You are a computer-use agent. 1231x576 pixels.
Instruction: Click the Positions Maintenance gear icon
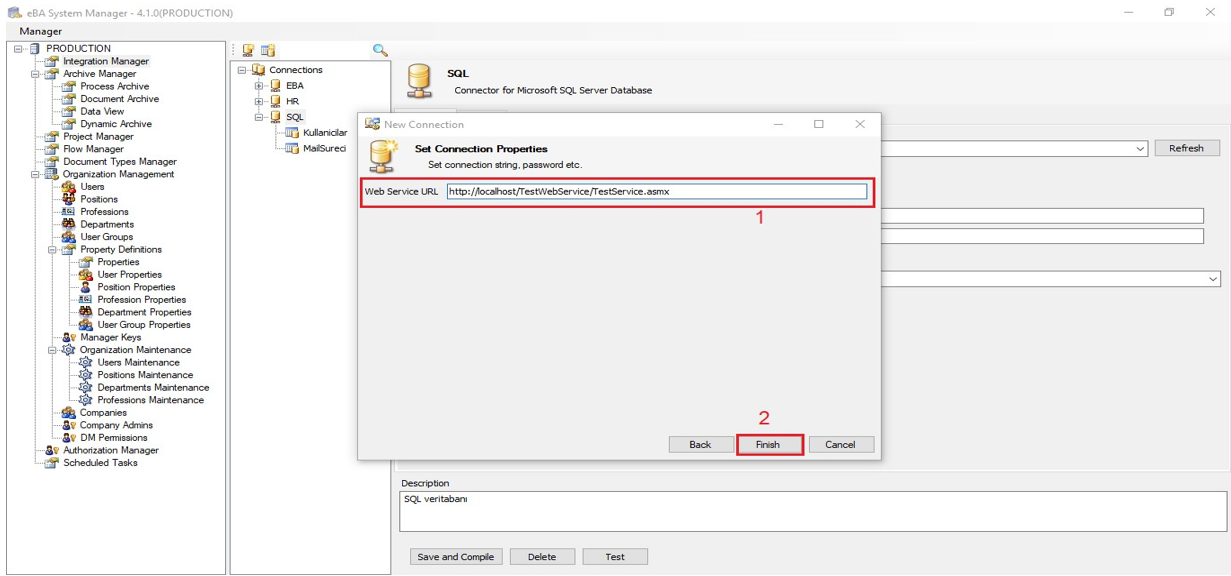85,375
